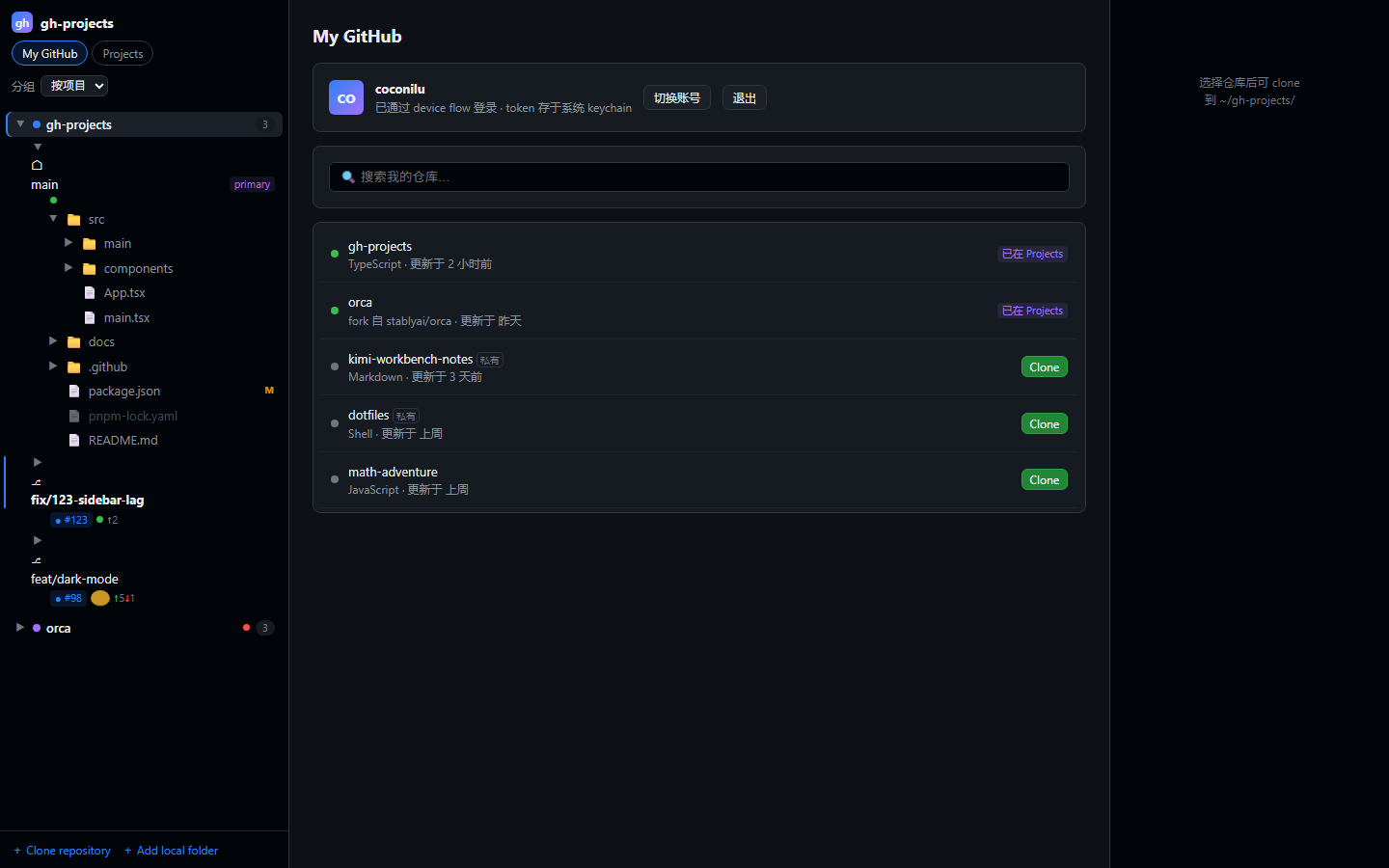Select the fix/123-sidebar-lag branch
The image size is (1389, 868).
click(87, 500)
